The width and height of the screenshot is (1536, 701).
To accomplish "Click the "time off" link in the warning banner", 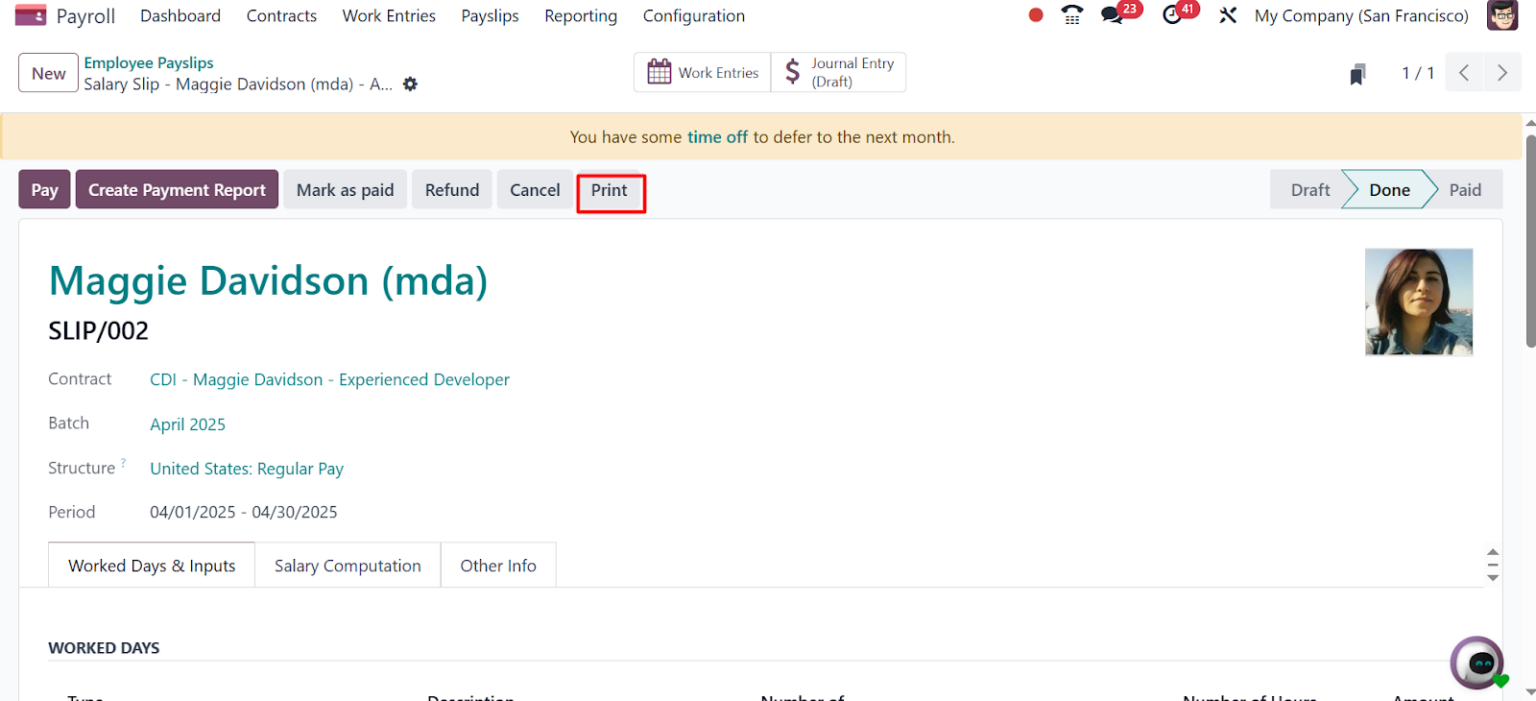I will (x=717, y=137).
